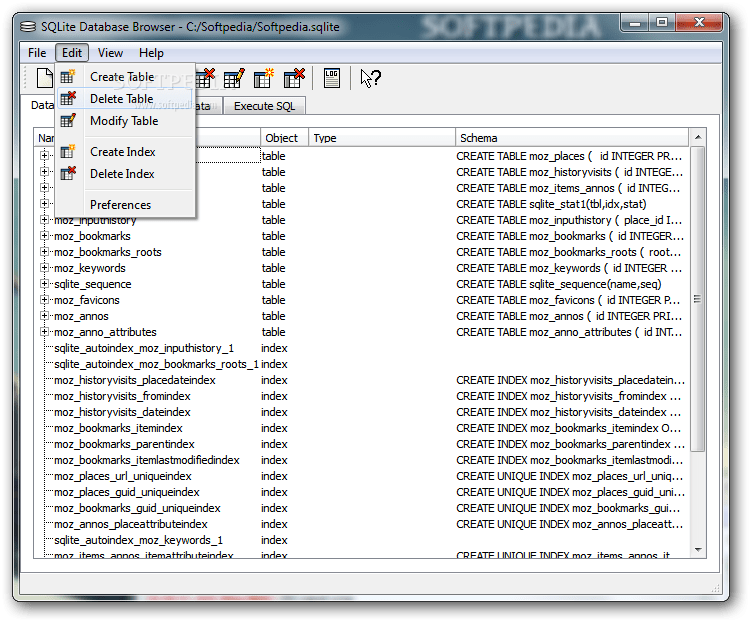750x622 pixels.
Task: Select moz_bookmarks_guid_uniqueindex row
Action: (361, 508)
